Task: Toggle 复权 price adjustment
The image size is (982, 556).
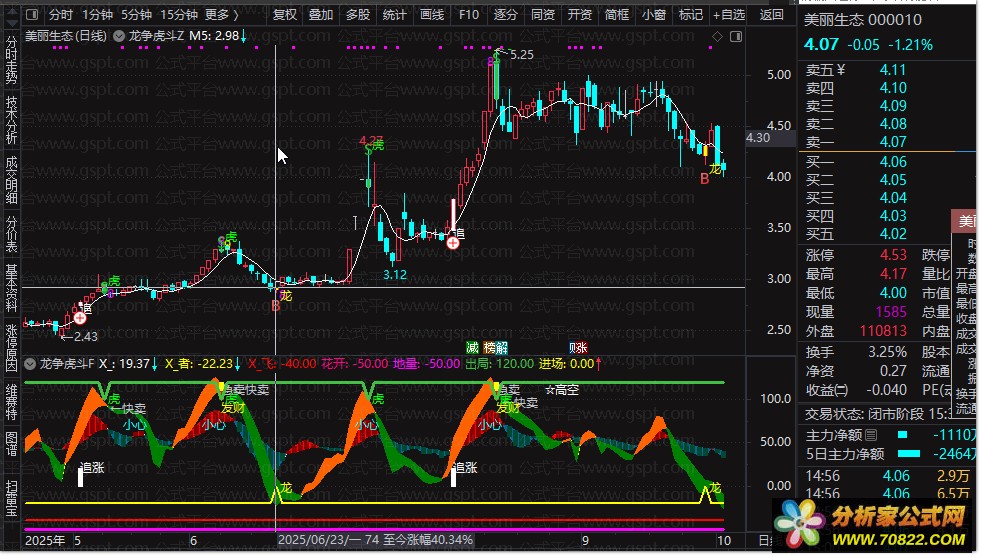Action: pyautogui.click(x=285, y=15)
